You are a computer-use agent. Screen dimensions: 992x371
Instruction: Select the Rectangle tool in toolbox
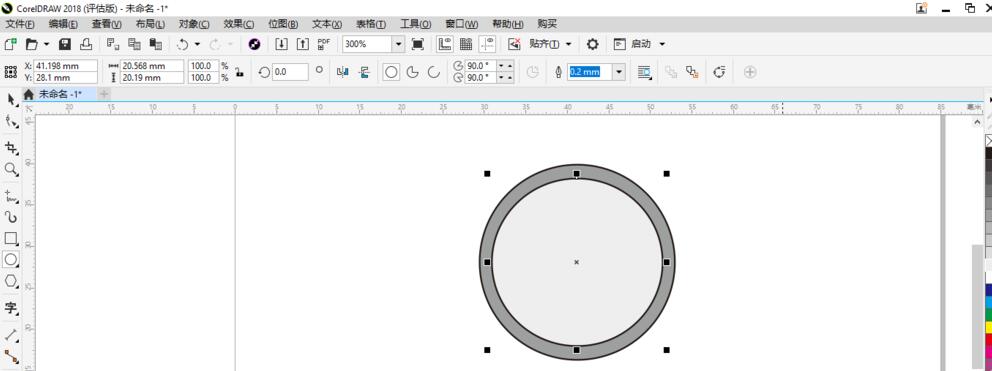pyautogui.click(x=11, y=238)
